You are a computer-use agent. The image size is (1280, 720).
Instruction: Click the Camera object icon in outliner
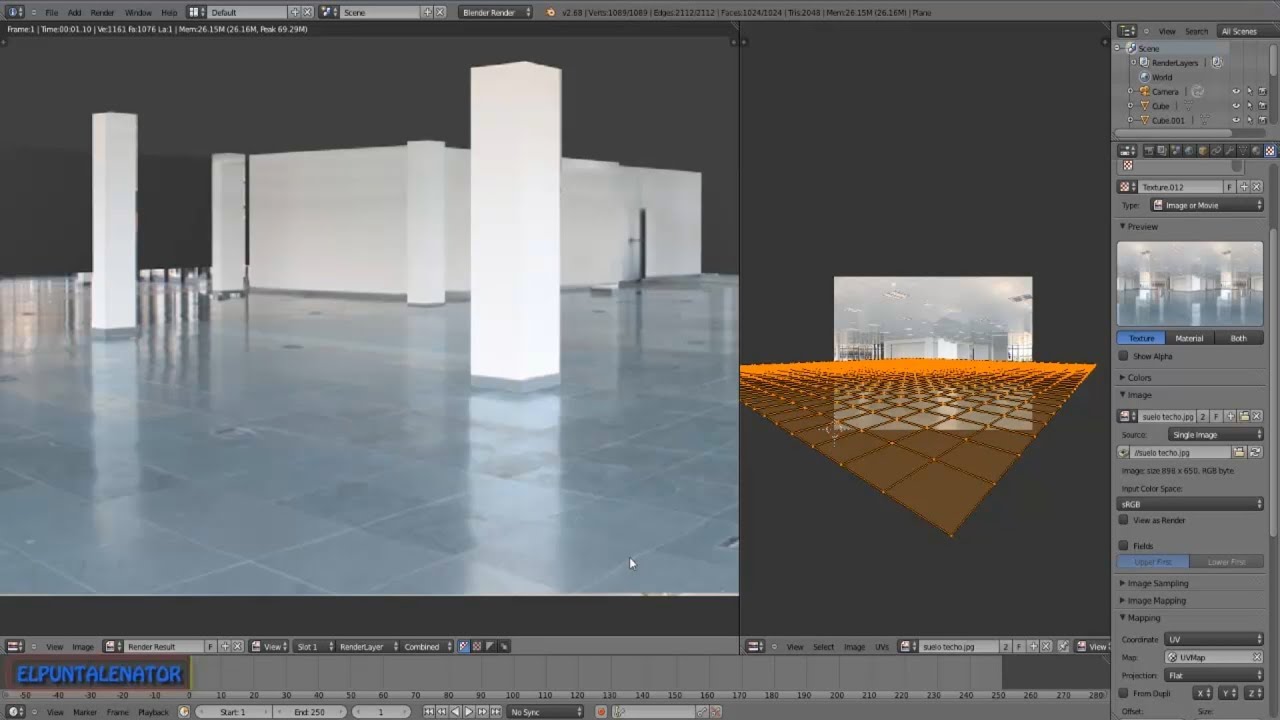[1144, 91]
